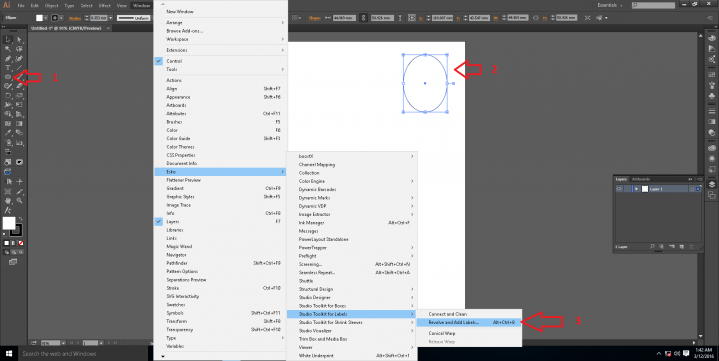Viewport: 719px width, 361px height.
Task: Select the Selection arrow tool
Action: click(x=8, y=40)
